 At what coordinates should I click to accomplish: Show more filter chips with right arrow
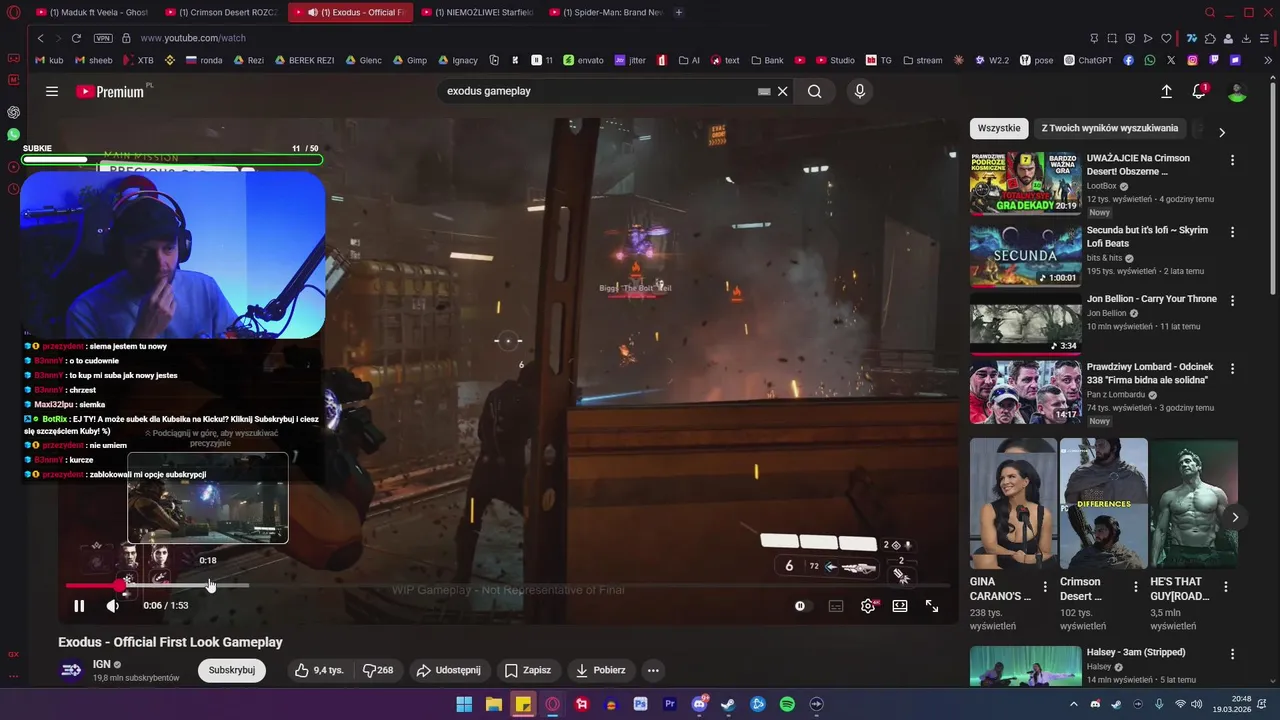click(x=1221, y=131)
